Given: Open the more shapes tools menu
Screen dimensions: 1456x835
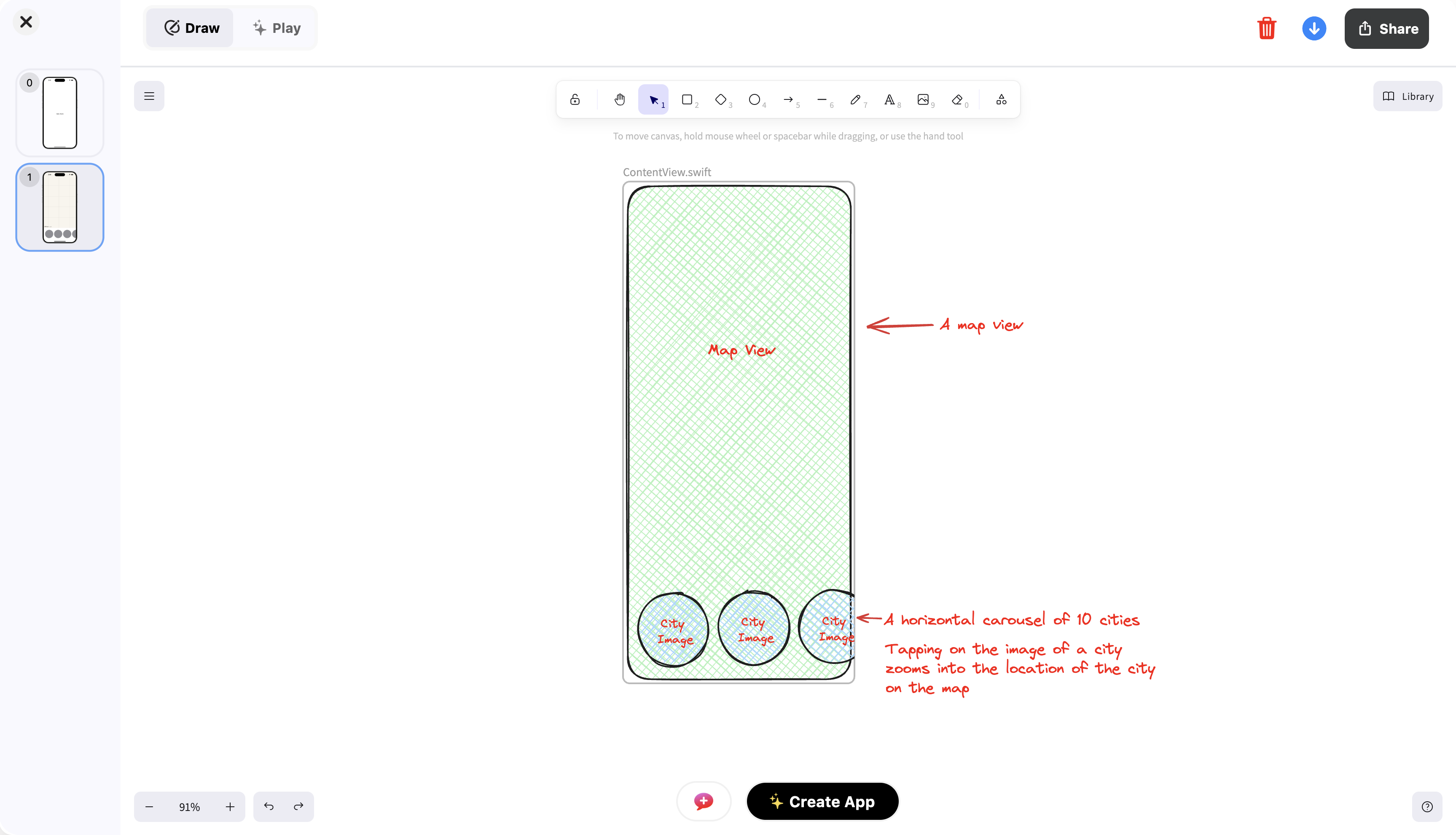Looking at the screenshot, I should point(1001,100).
